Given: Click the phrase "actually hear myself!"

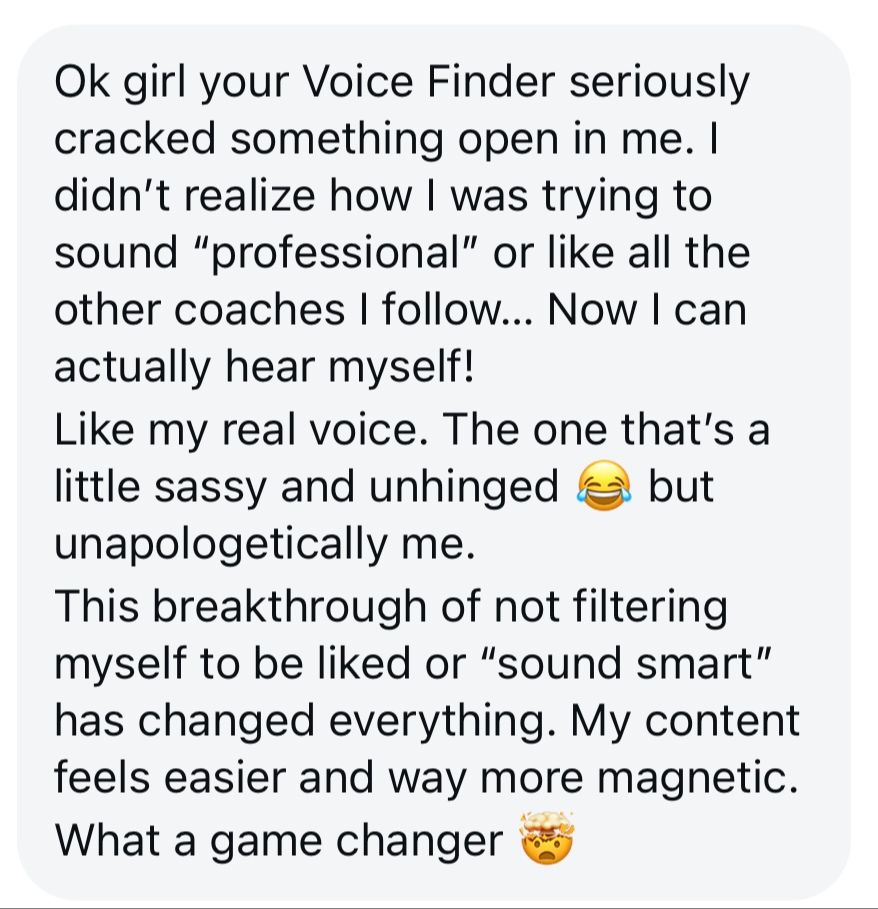Looking at the screenshot, I should click(x=264, y=368).
